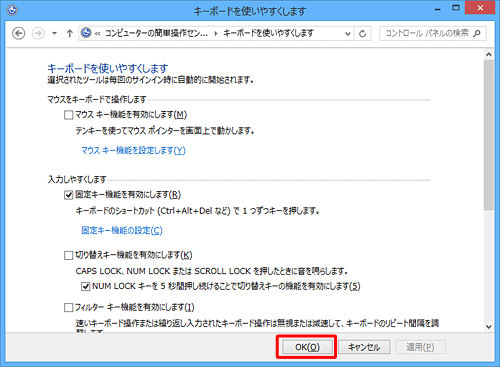
Task: Click the Ctrl+Alt+Del shortcut description text
Action: [198, 211]
